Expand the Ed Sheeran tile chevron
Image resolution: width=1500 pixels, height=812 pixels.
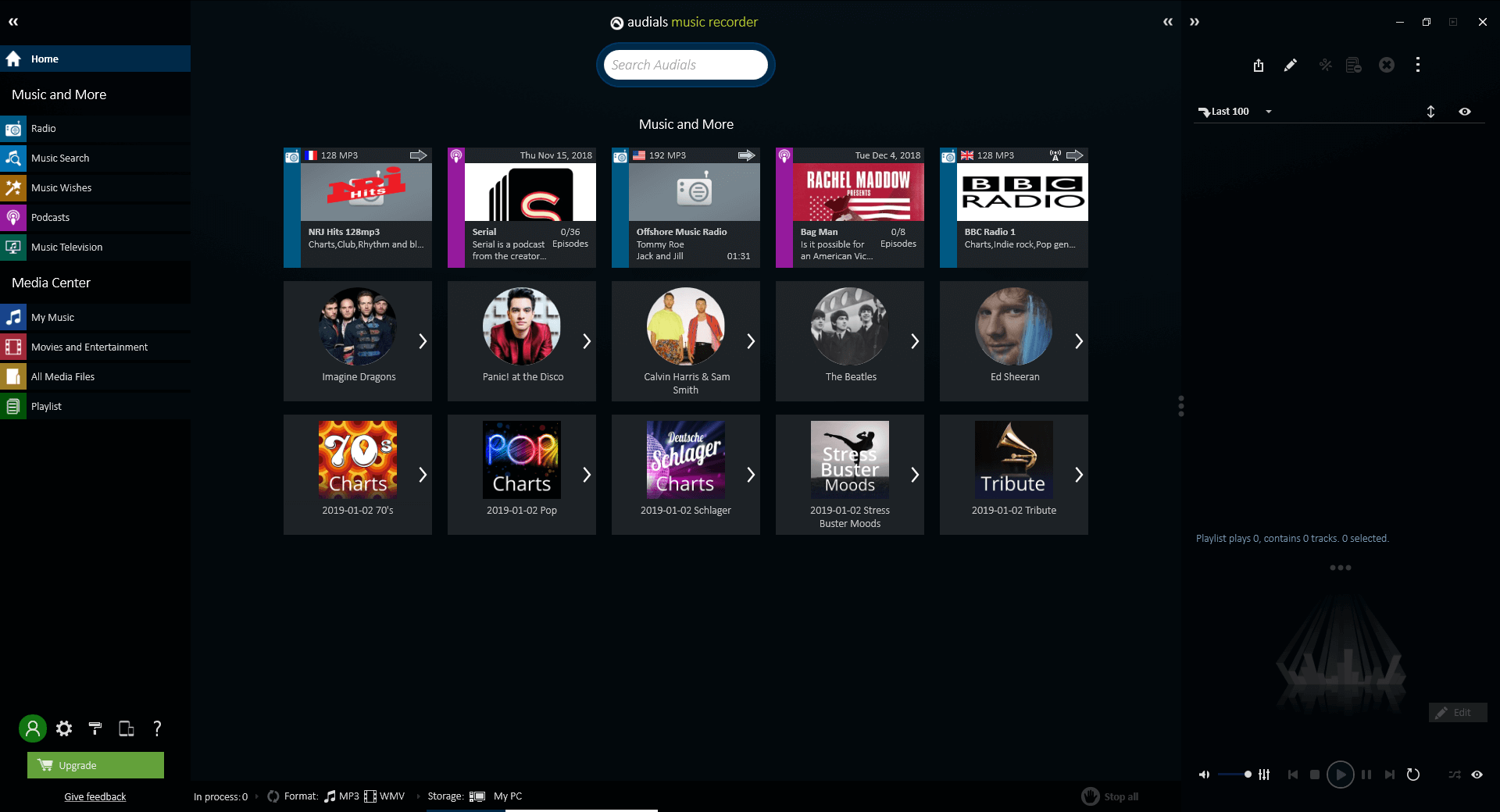(1079, 341)
